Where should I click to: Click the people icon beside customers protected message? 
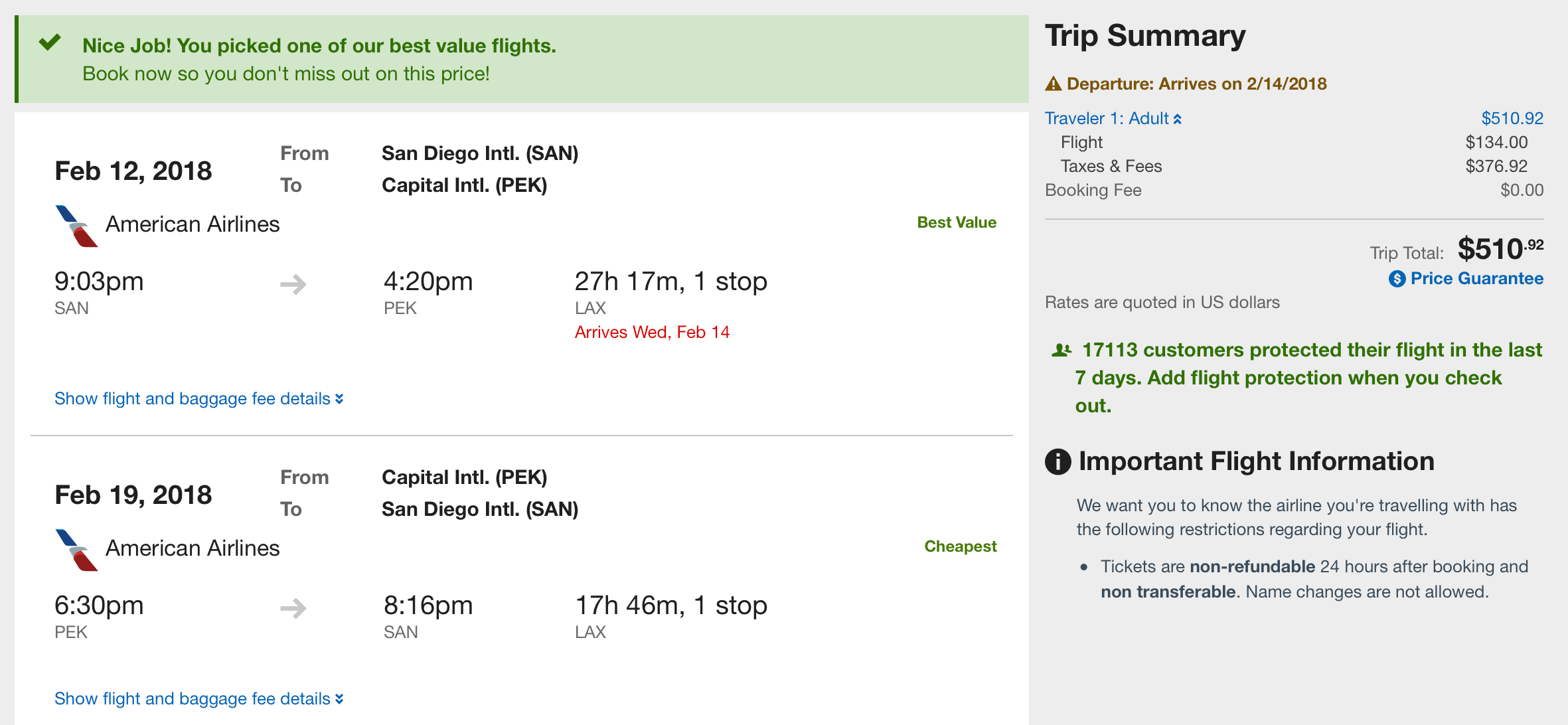pos(1061,350)
